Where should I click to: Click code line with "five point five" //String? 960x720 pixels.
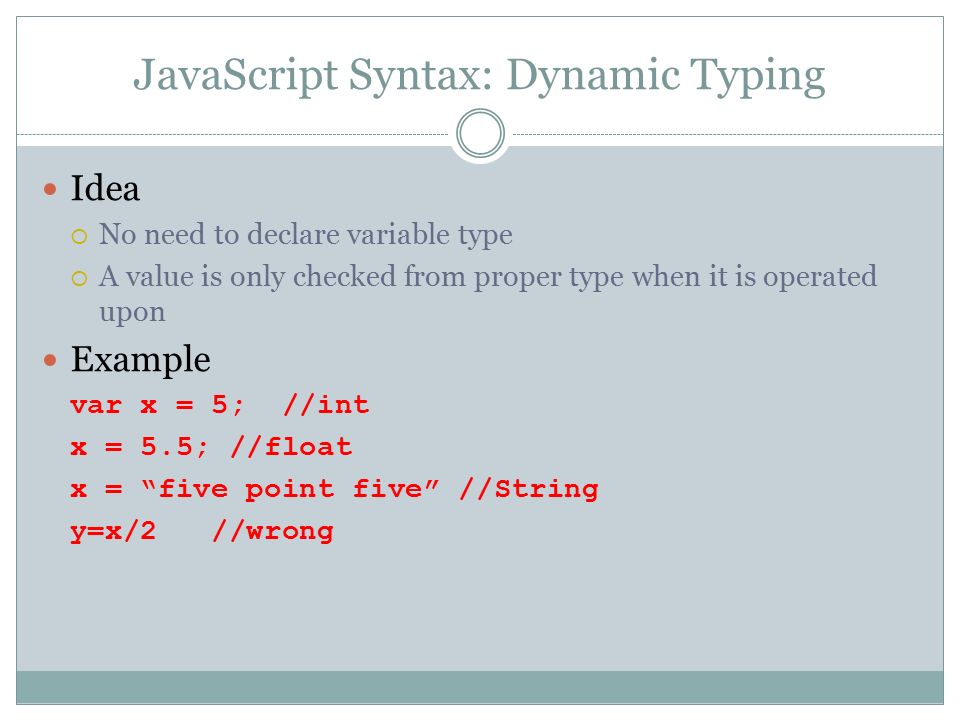(334, 489)
